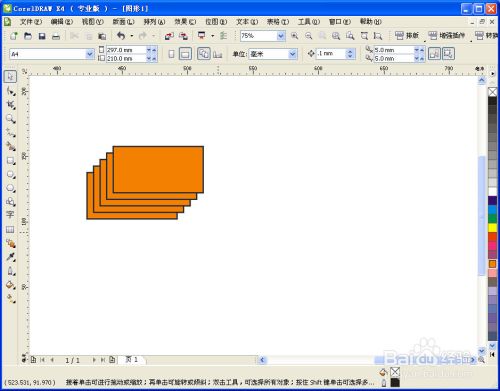Screen dimensions: 500x391
Task: Click the zoom-in magnifier on toolbar
Action: pos(294,36)
